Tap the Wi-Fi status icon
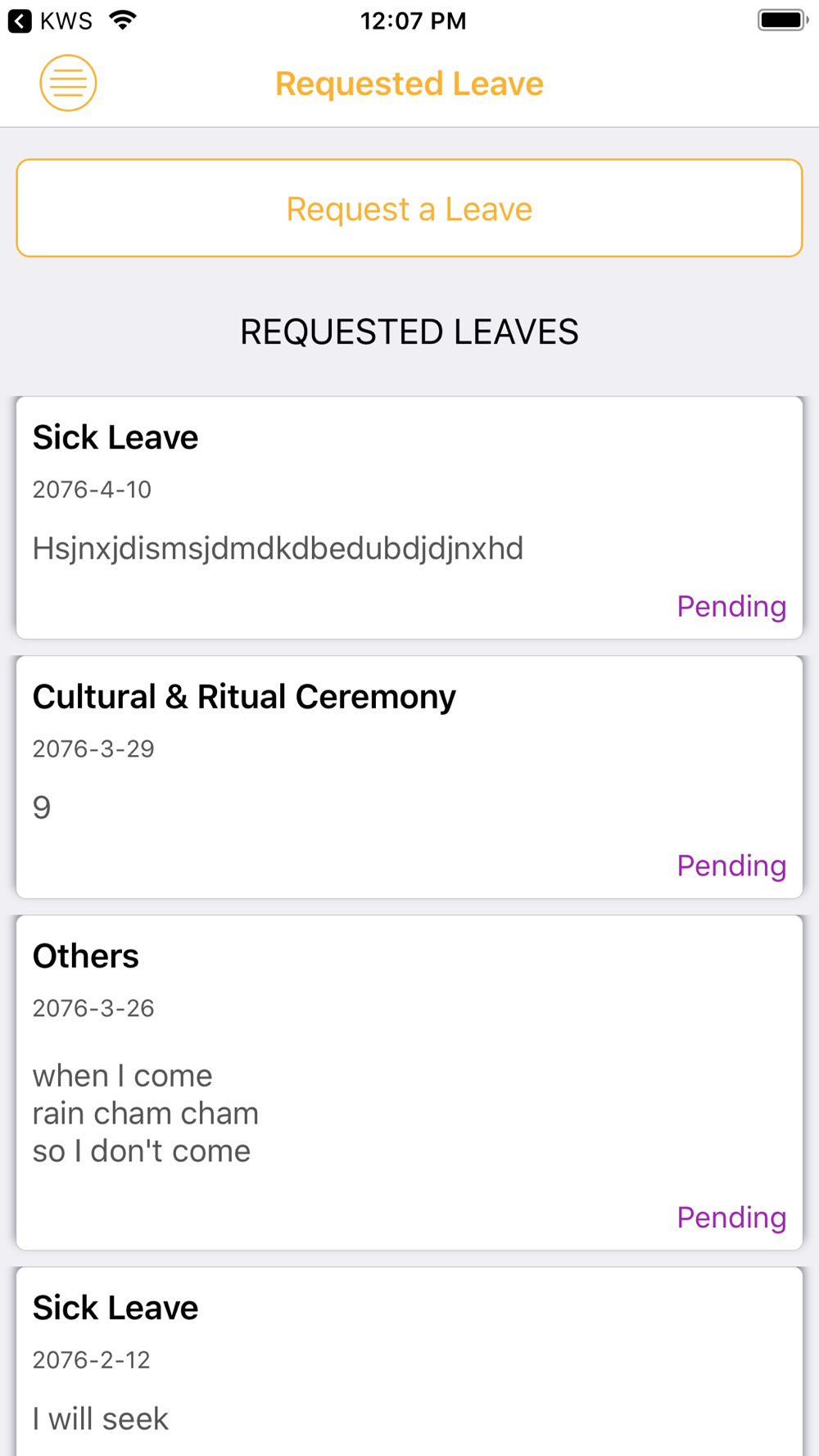This screenshot has width=819, height=1456. (123, 20)
